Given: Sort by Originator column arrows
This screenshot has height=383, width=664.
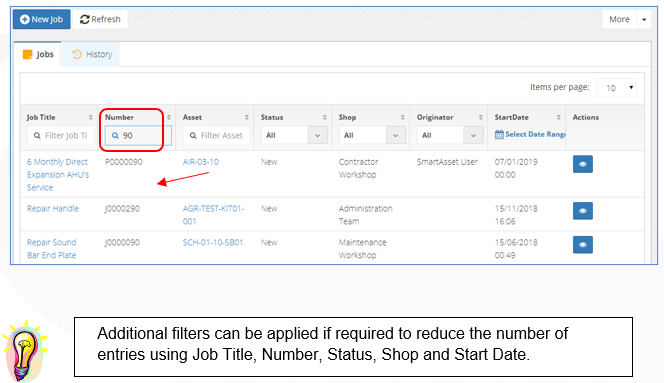Looking at the screenshot, I should [x=480, y=117].
